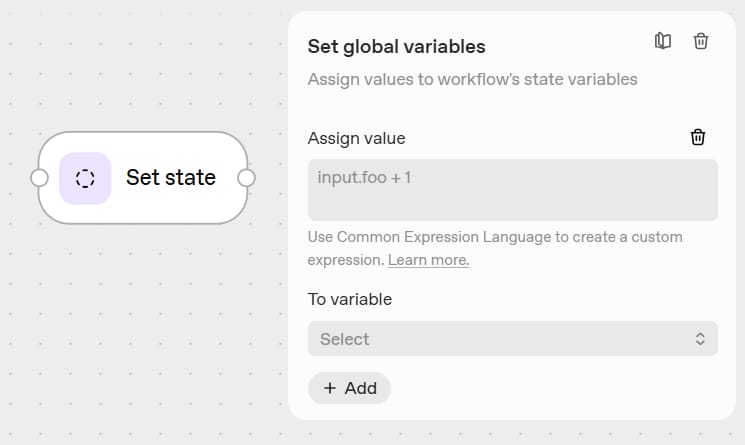Click the output port of Set state node
The height and width of the screenshot is (445, 745).
246,178
